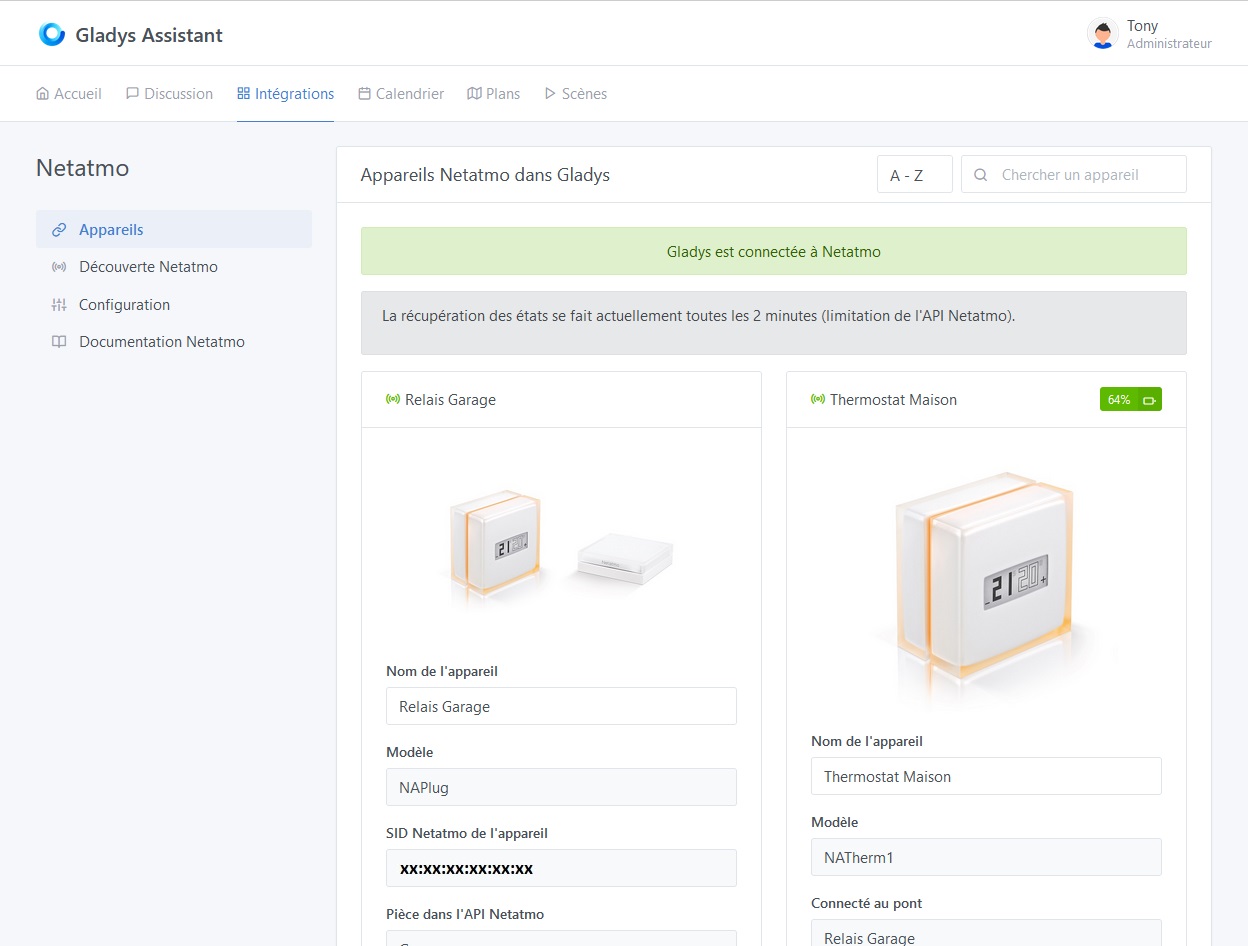Click the antenna icon for Découverte Netatmo

pos(58,267)
